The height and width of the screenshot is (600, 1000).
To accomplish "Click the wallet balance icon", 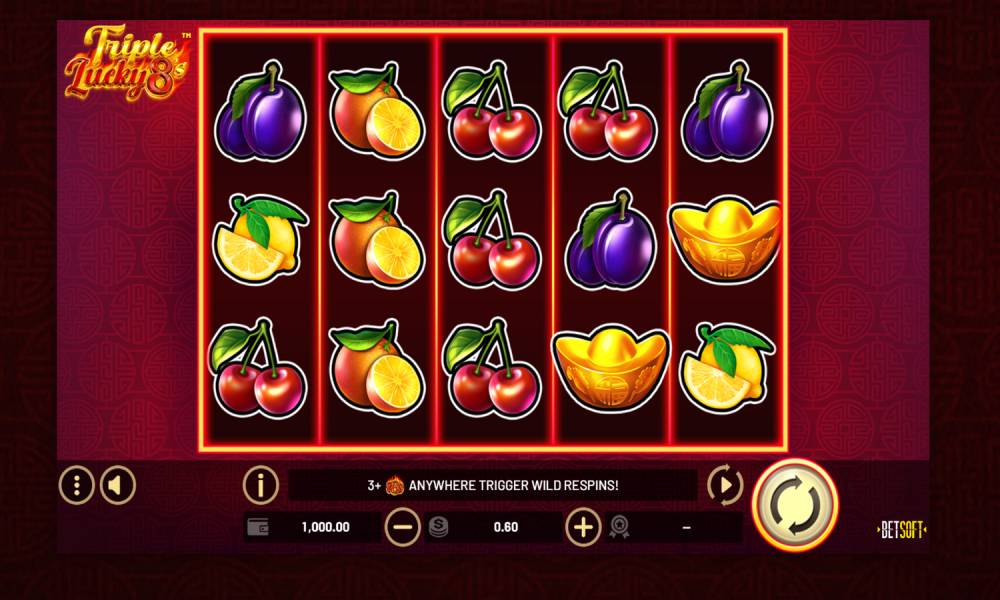I will [258, 527].
